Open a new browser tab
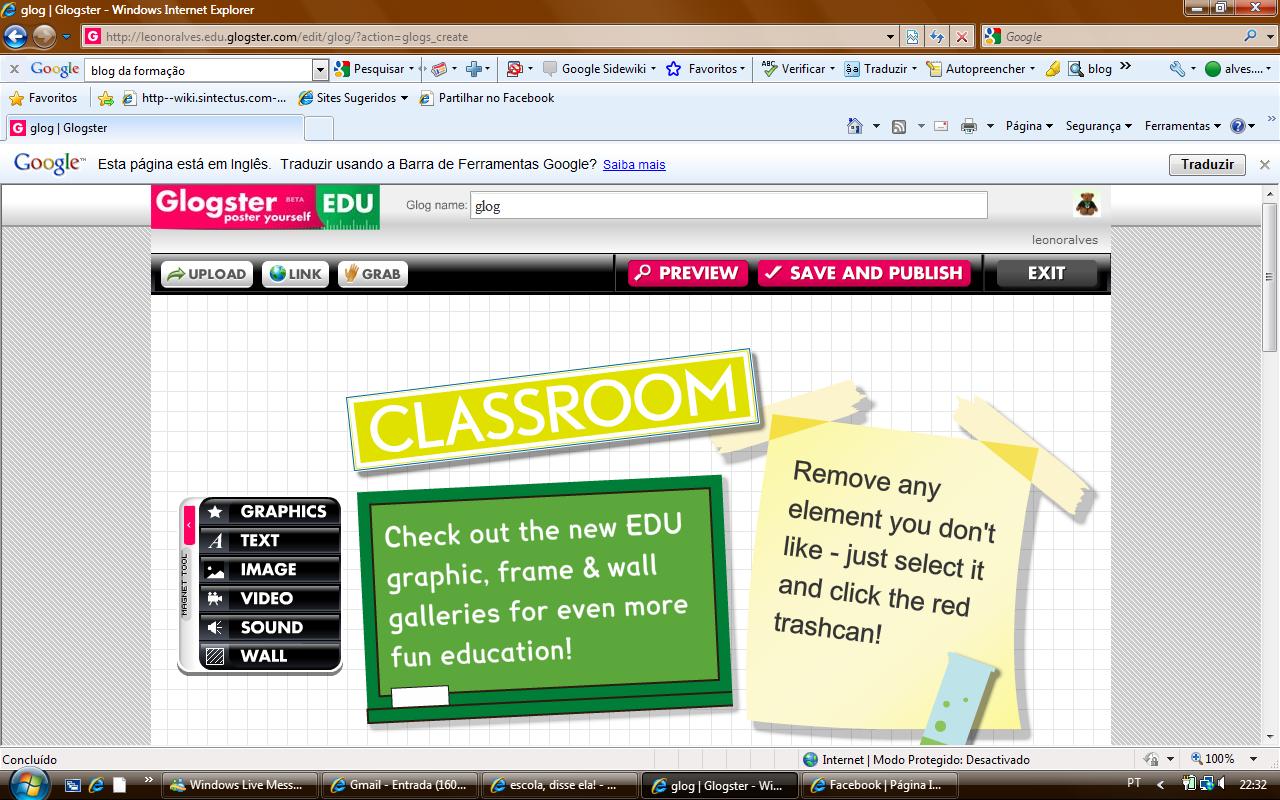1280x800 pixels. click(x=318, y=128)
